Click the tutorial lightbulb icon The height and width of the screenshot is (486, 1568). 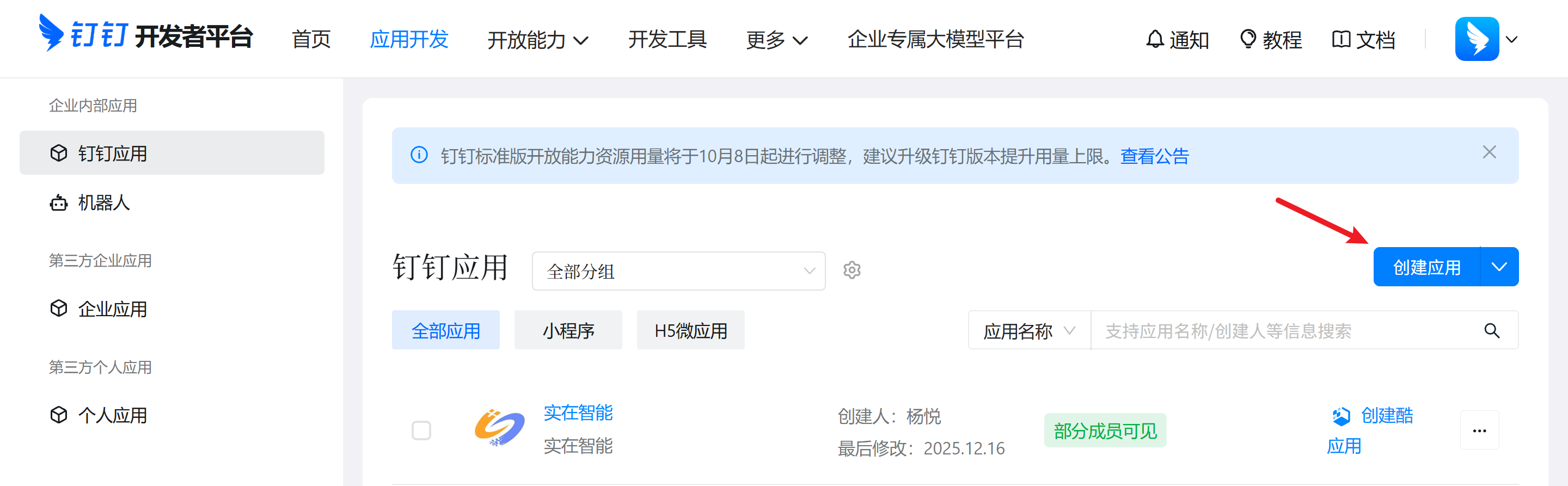1247,39
